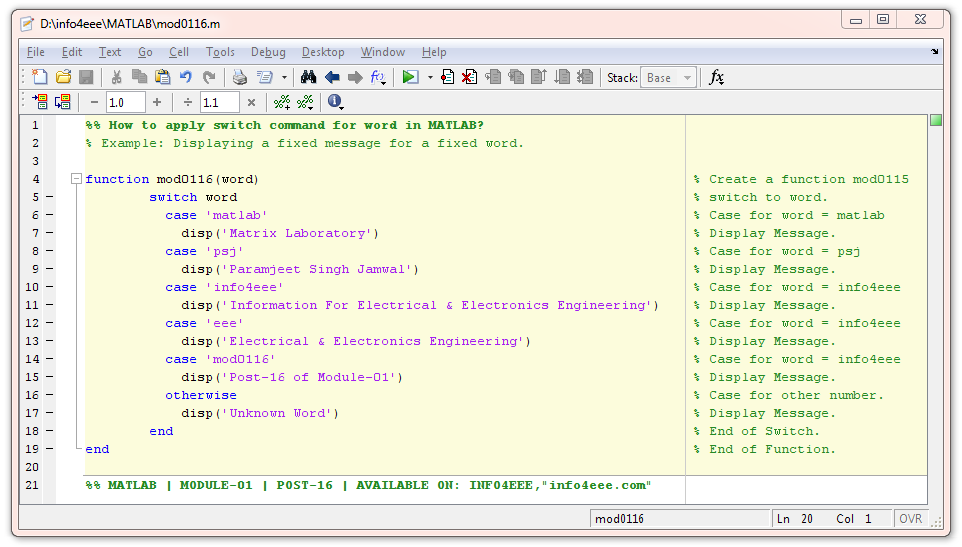Click the New file icon
This screenshot has width=962, height=547.
click(x=39, y=77)
